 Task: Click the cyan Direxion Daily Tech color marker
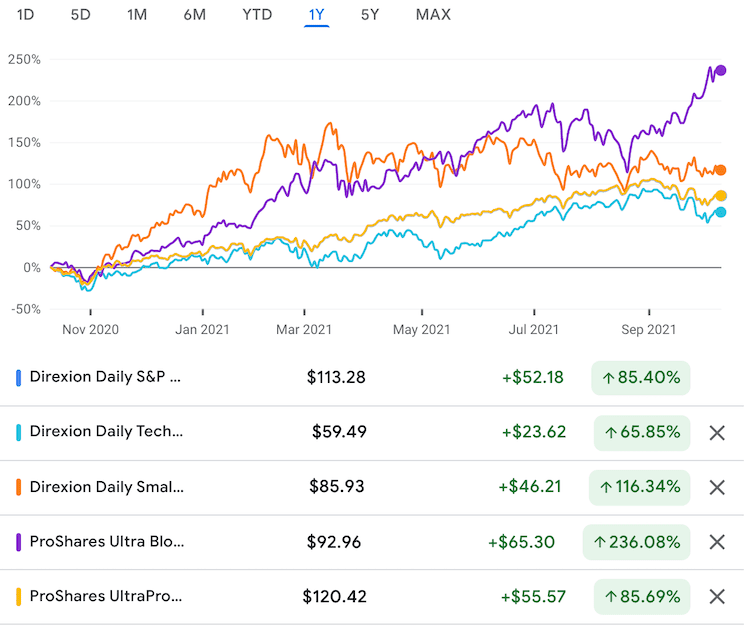point(18,432)
